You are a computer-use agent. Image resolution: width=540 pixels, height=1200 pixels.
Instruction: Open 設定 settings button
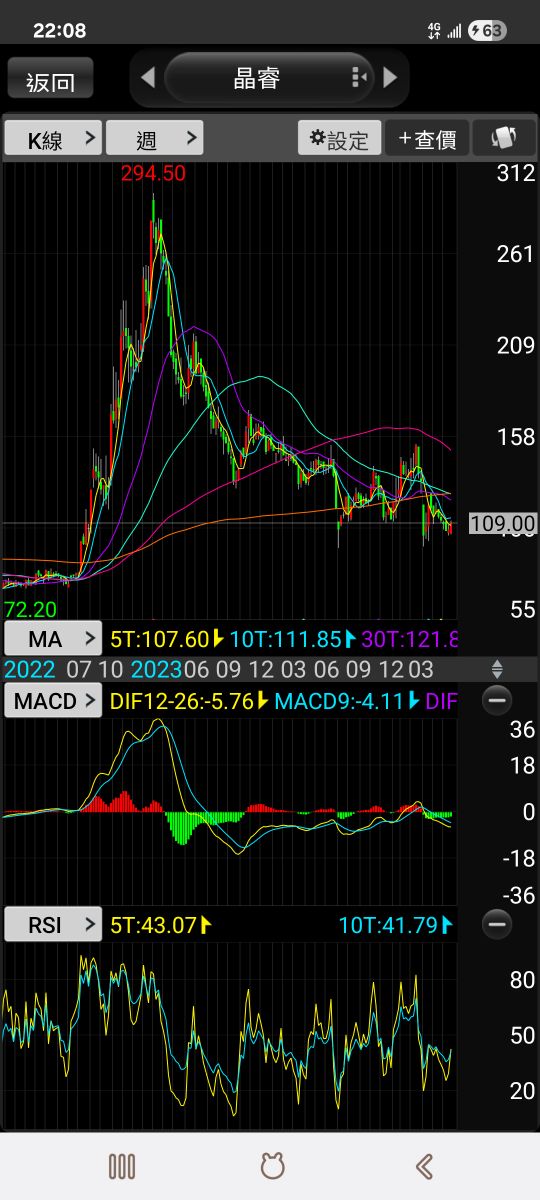[340, 138]
